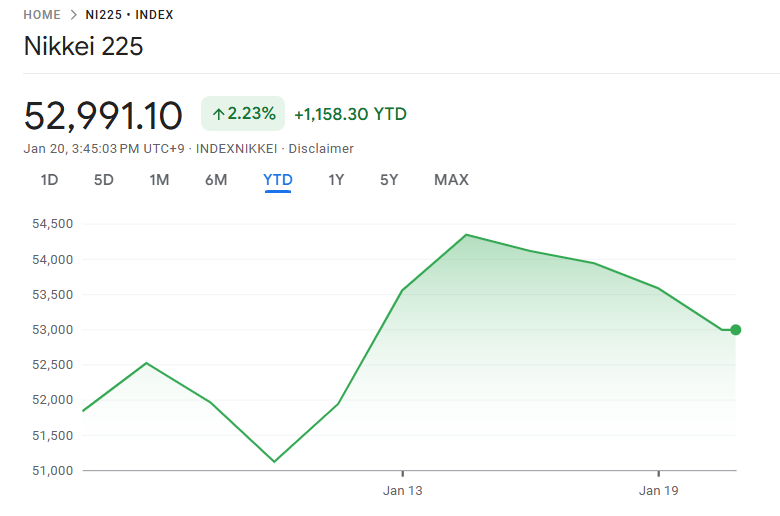This screenshot has height=516, width=780.
Task: Switch chart to 1D range
Action: click(49, 180)
